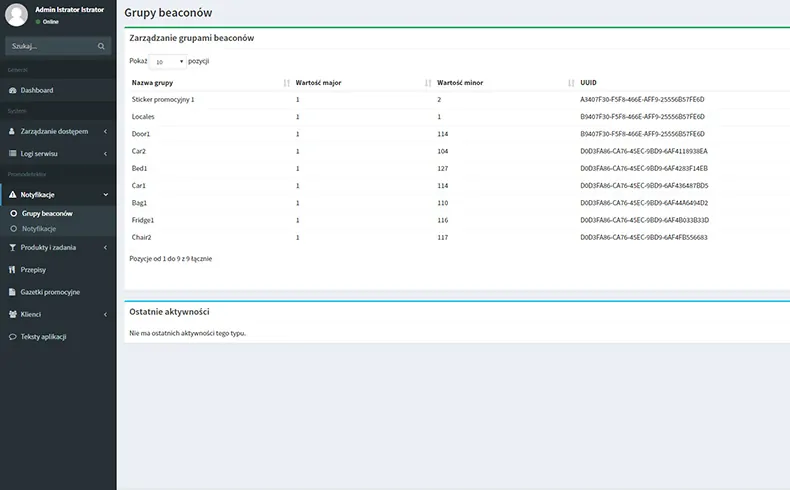790x490 pixels.
Task: Click the list icon beside Logi serwisu
Action: tap(12, 154)
